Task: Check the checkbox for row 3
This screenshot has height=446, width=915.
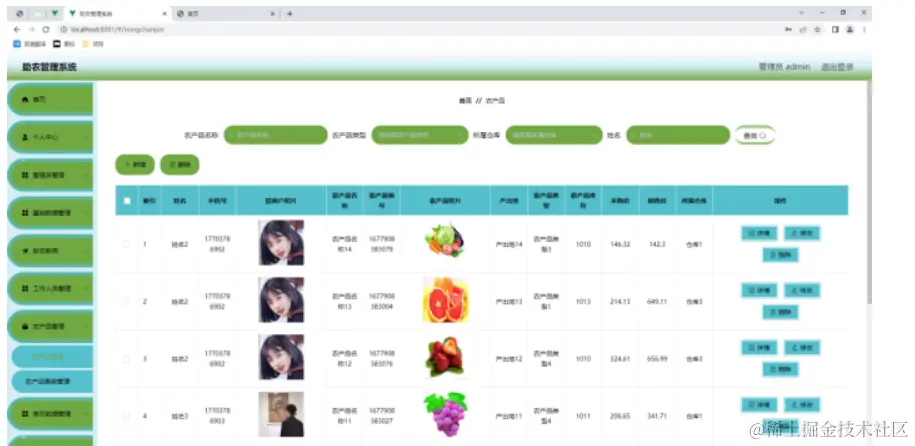Action: pyautogui.click(x=126, y=359)
